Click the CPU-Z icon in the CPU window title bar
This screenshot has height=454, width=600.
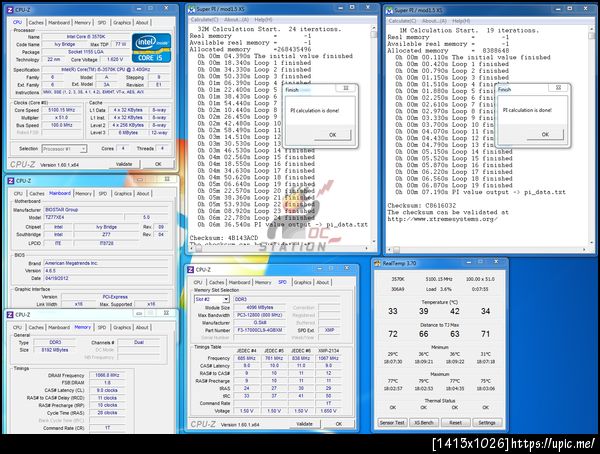10,10
